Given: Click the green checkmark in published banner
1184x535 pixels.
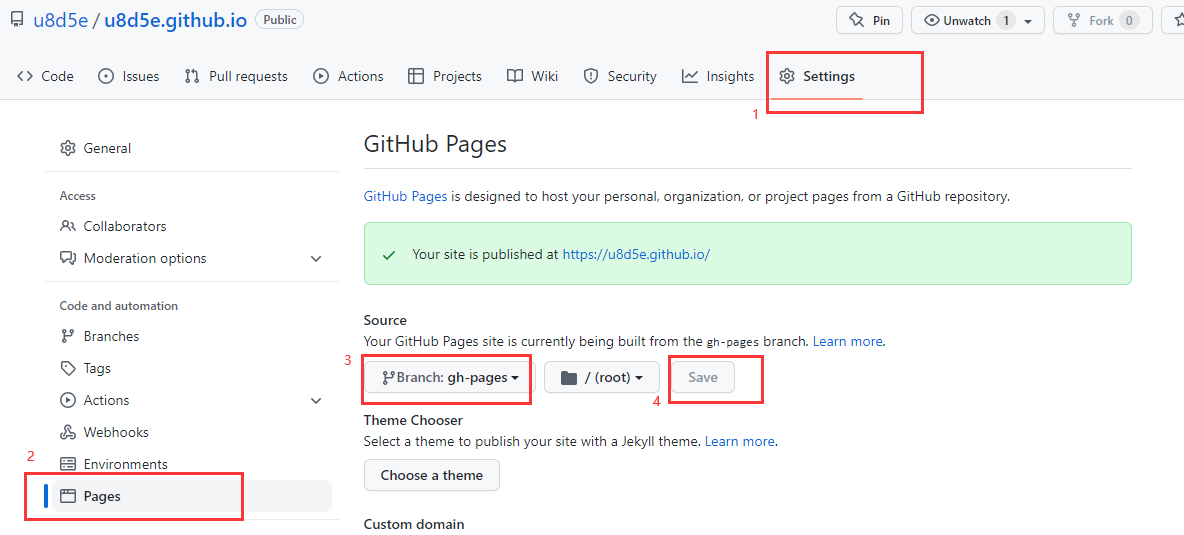Looking at the screenshot, I should [x=389, y=255].
